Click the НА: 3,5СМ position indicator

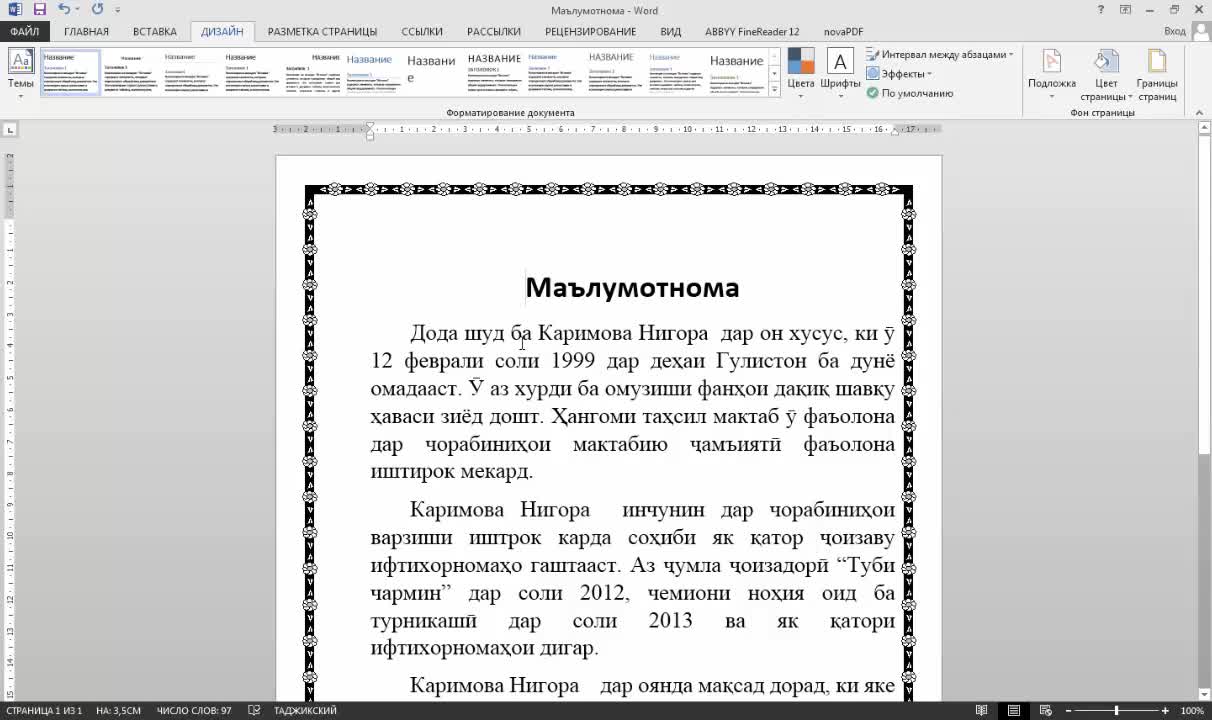(119, 711)
